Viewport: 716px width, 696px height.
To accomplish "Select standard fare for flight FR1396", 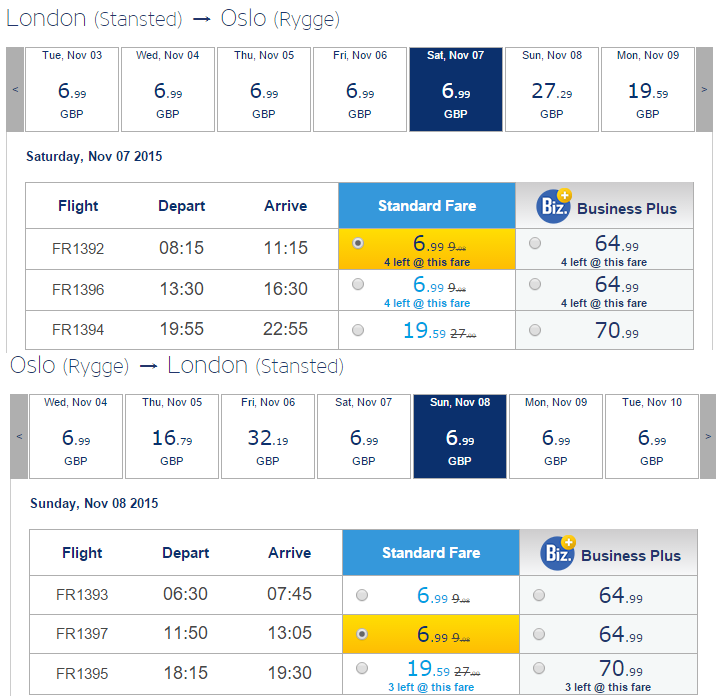I will click(359, 285).
